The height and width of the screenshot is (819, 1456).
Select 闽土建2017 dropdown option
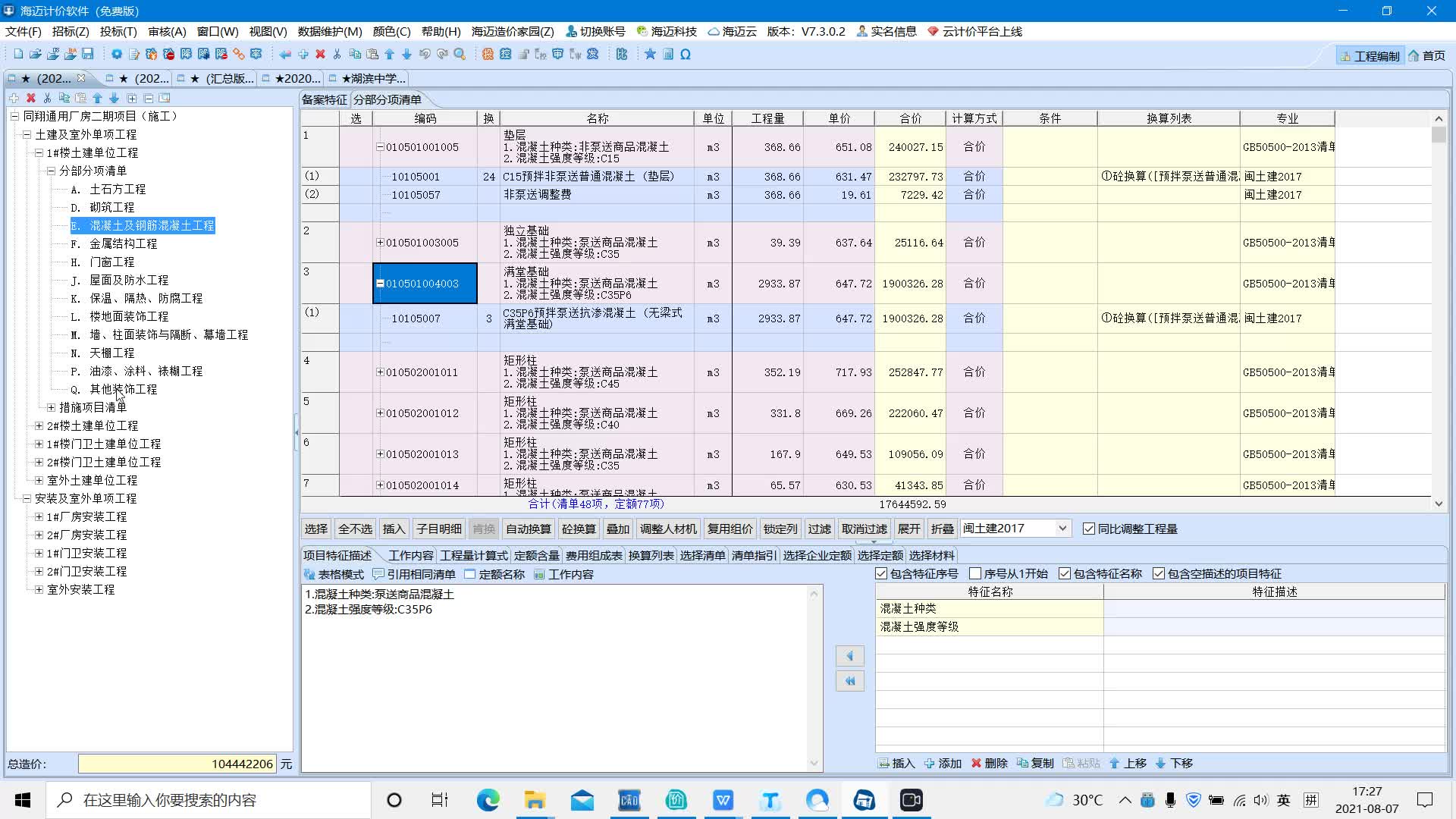coord(1012,528)
